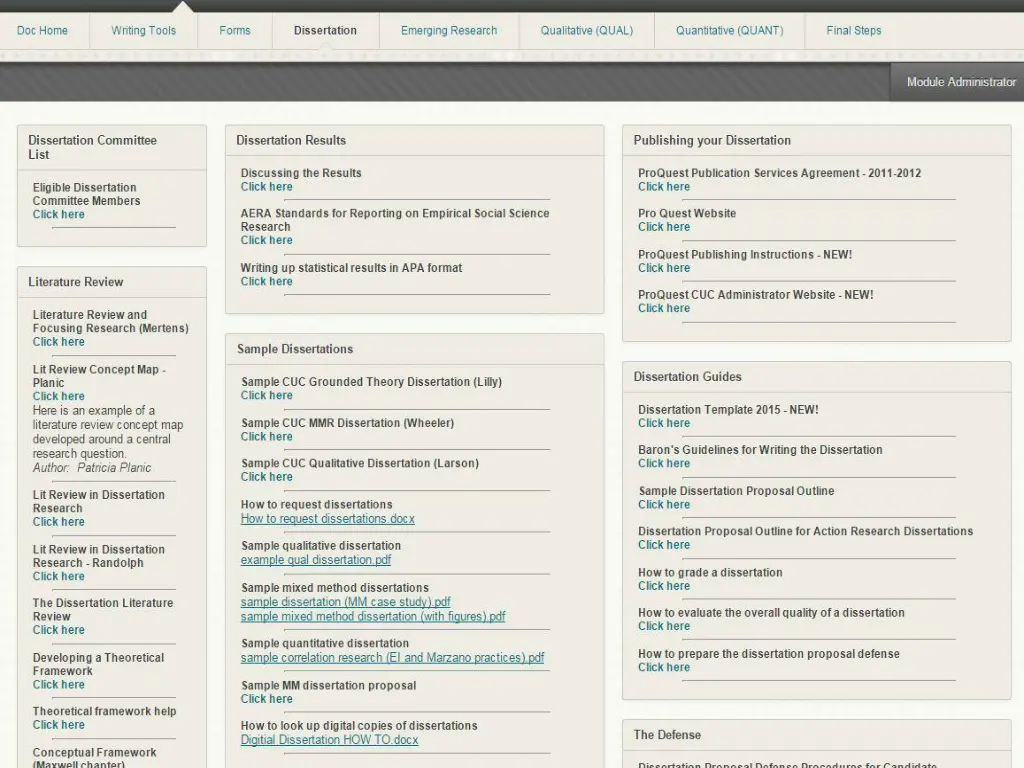The height and width of the screenshot is (768, 1024).
Task: Open Click here under Discussing the Results
Action: [266, 187]
